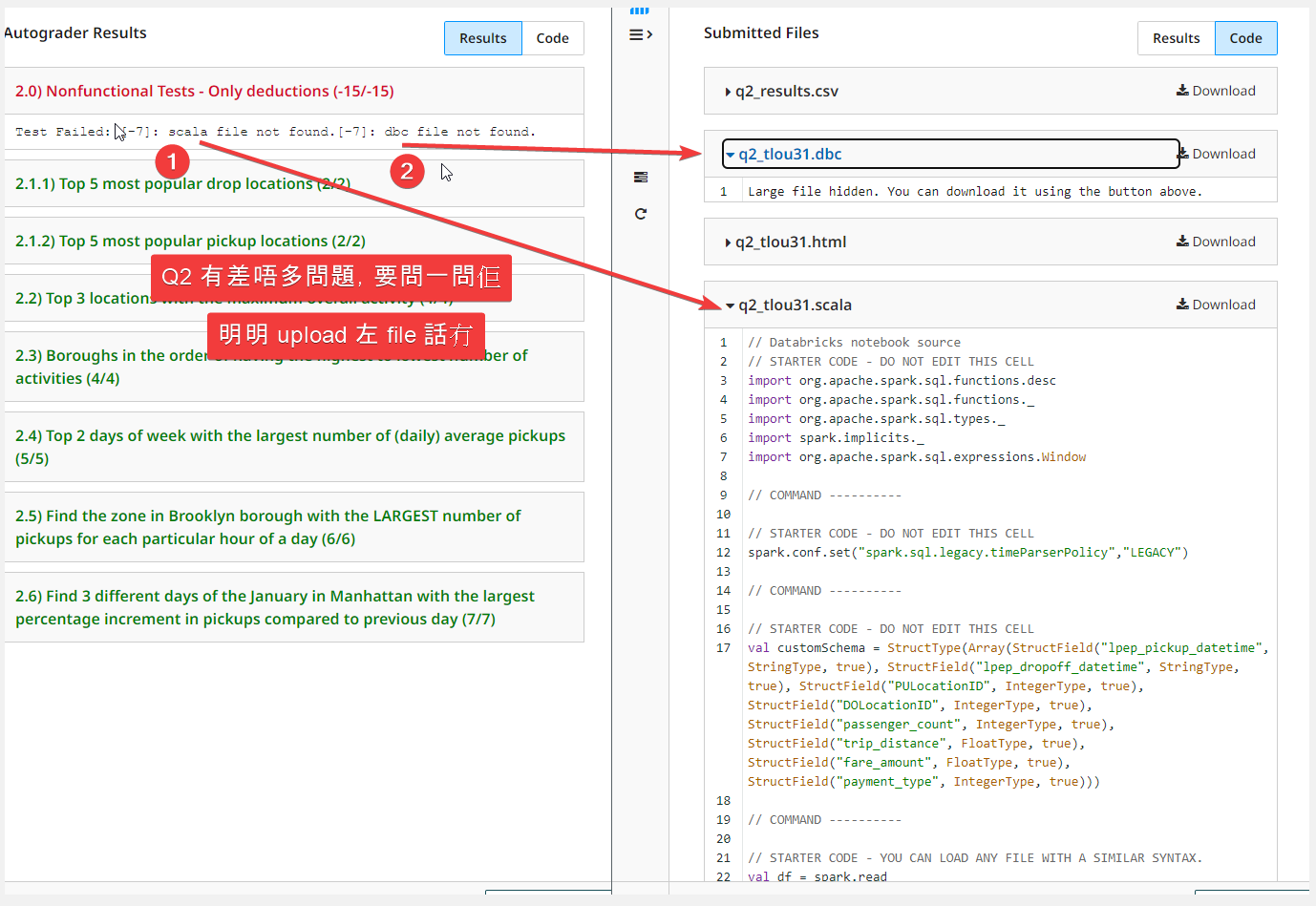This screenshot has height=906, width=1316.
Task: Open test 2.5 Brooklyn borough zone result
Action: pyautogui.click(x=268, y=527)
